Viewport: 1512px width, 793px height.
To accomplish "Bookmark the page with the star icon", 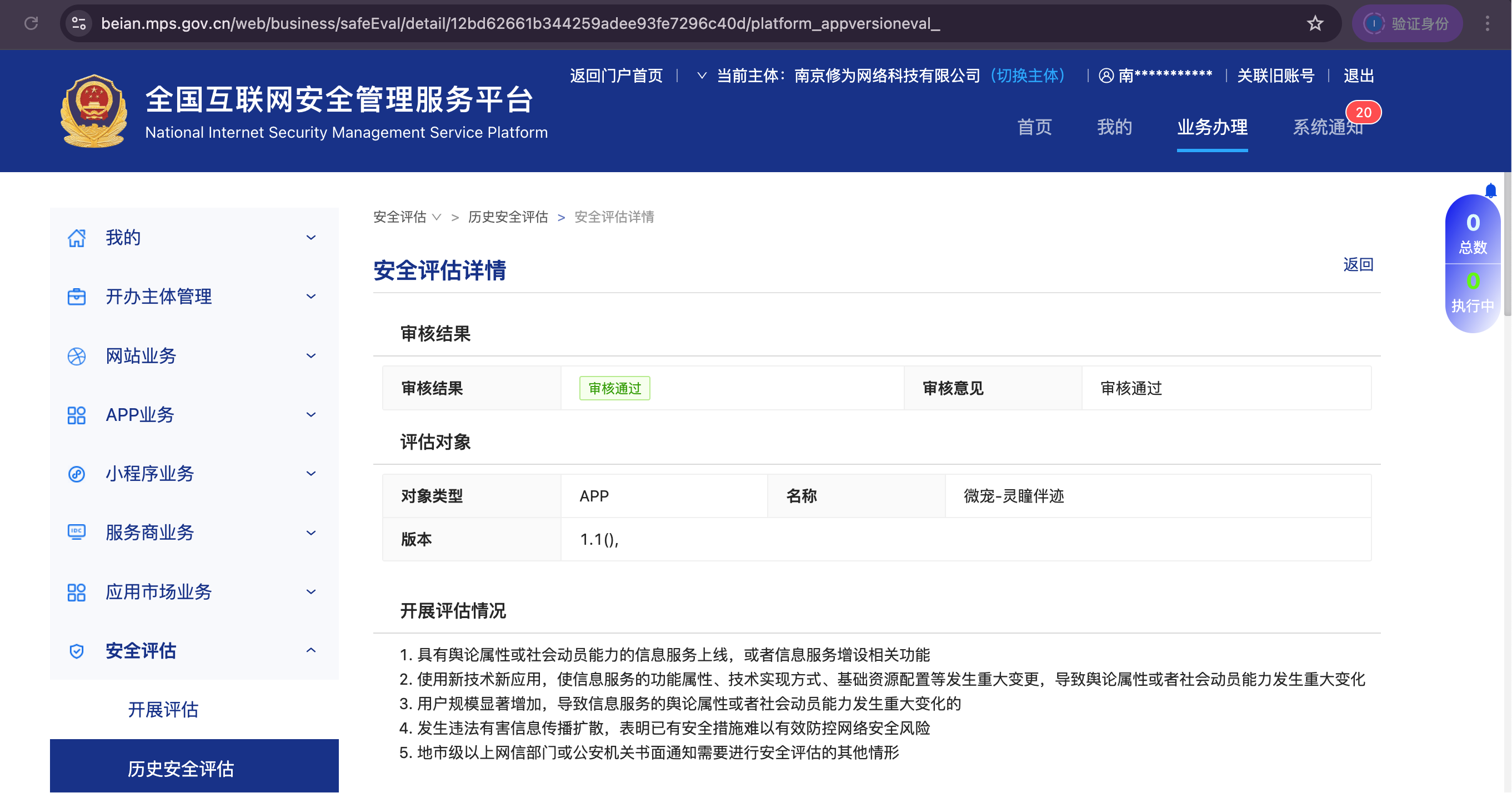I will (1315, 24).
